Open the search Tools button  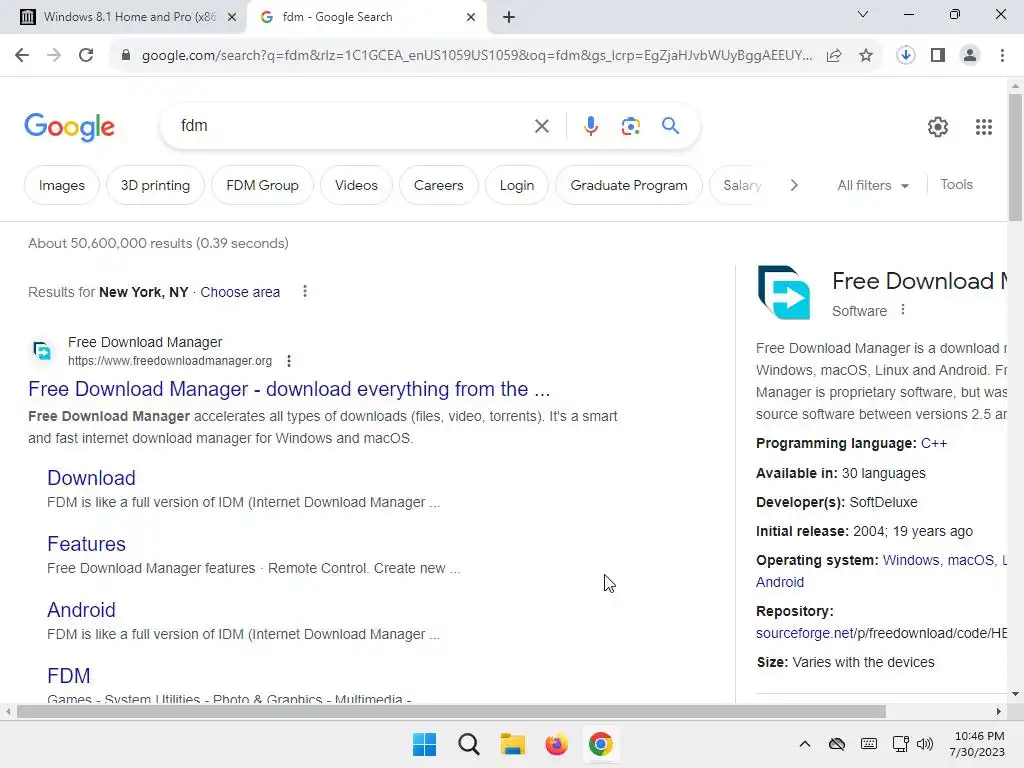click(x=956, y=185)
